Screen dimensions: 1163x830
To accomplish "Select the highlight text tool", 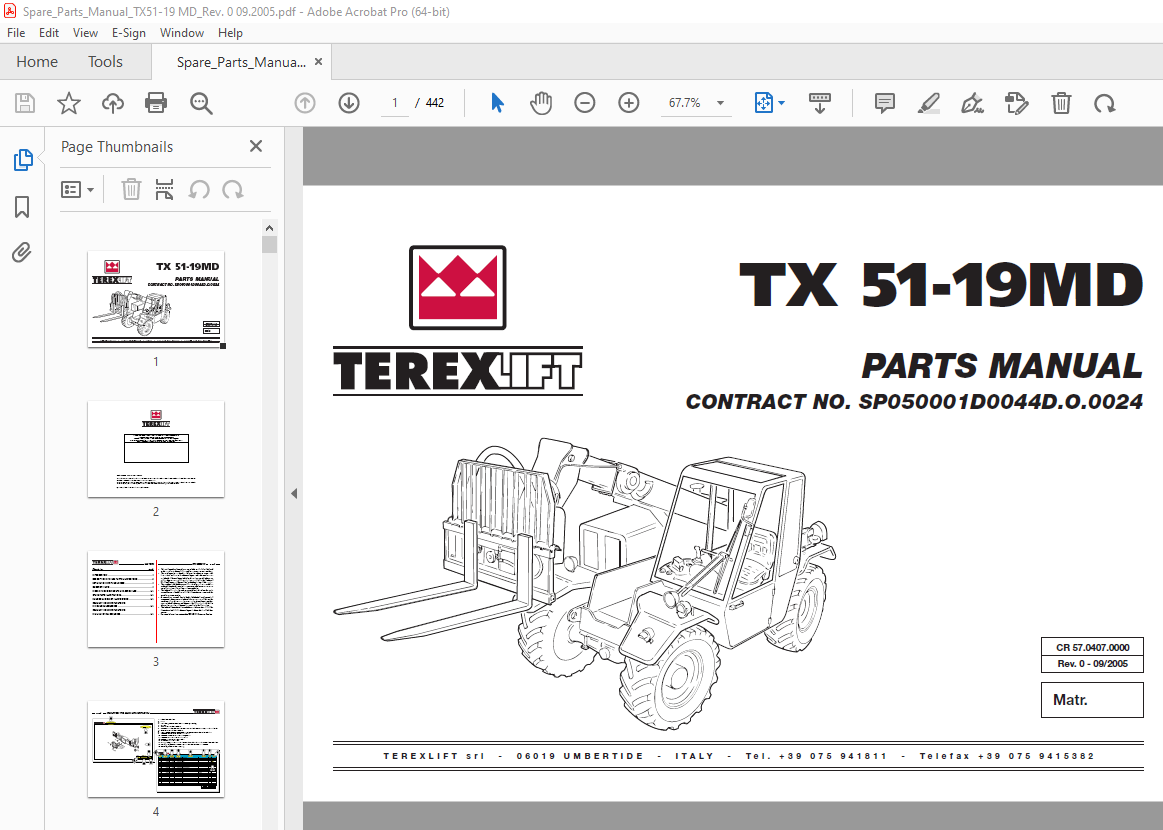I will [928, 103].
